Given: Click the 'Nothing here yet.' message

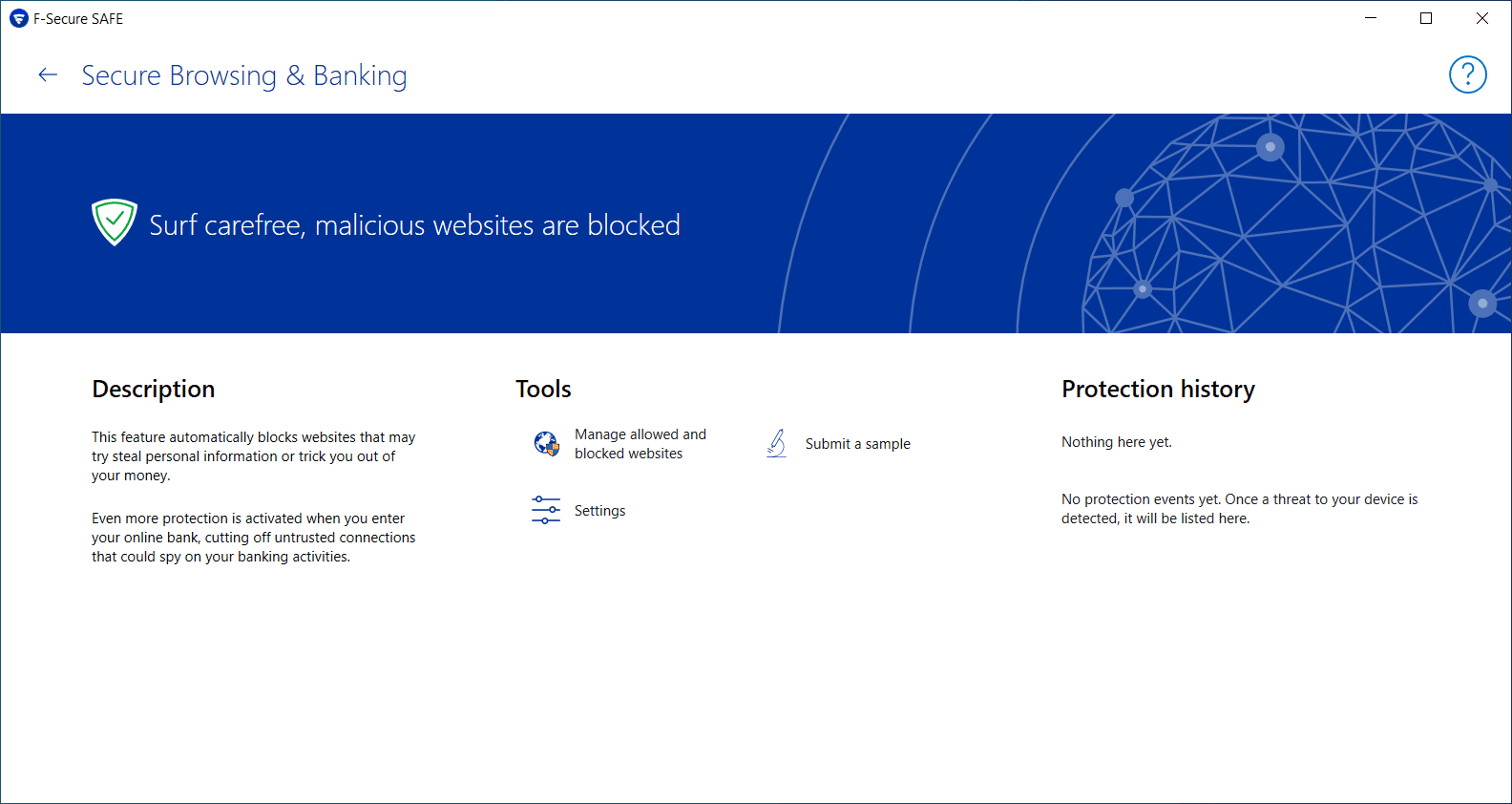Looking at the screenshot, I should (1116, 442).
